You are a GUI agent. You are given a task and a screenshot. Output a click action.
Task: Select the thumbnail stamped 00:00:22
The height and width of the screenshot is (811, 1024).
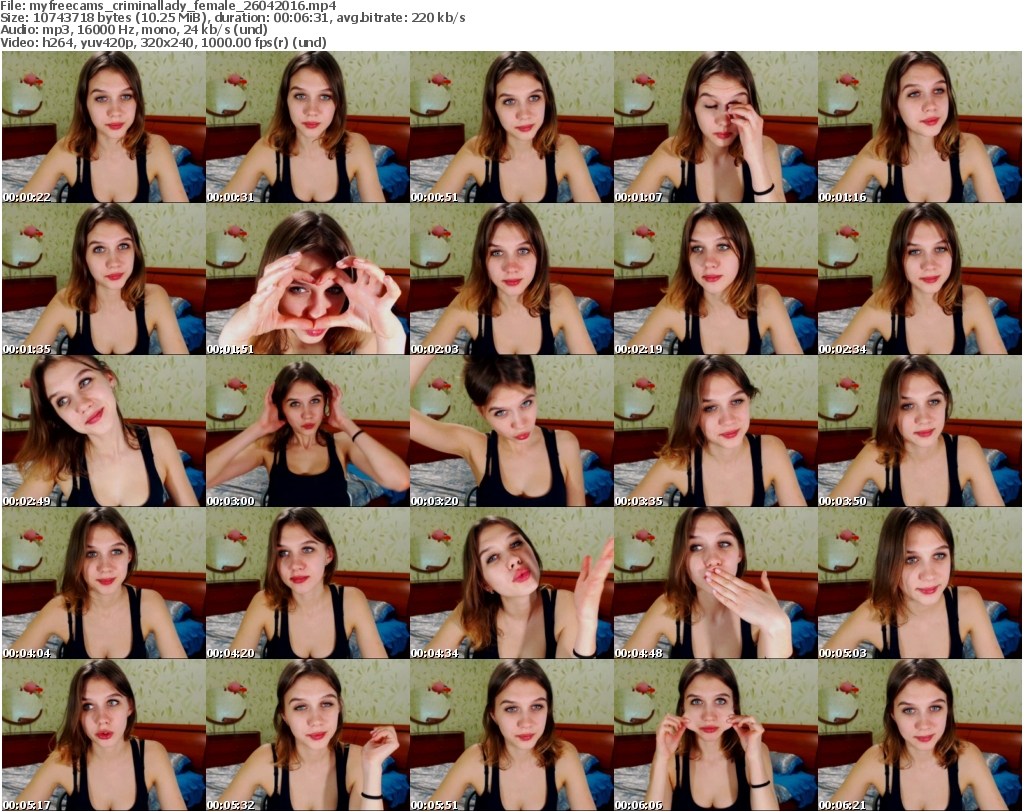[x=103, y=127]
